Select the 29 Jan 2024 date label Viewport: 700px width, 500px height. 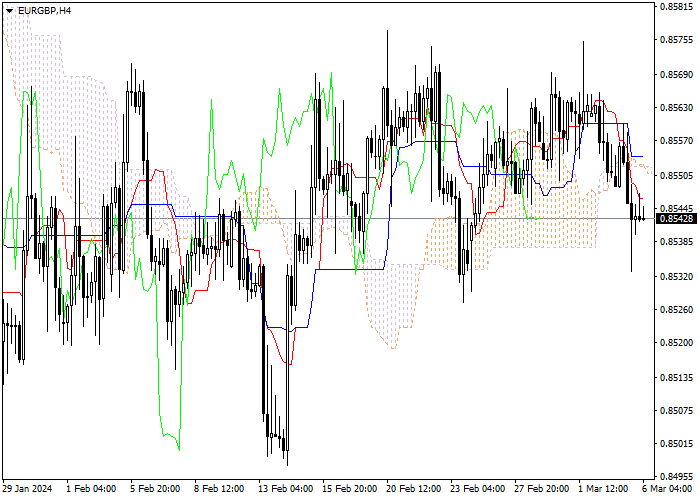pos(27,489)
